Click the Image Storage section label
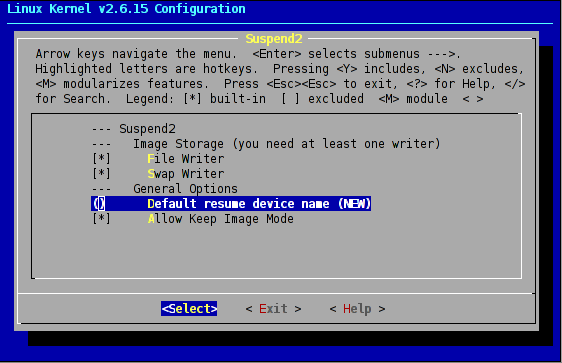This screenshot has width=562, height=363. click(x=286, y=144)
